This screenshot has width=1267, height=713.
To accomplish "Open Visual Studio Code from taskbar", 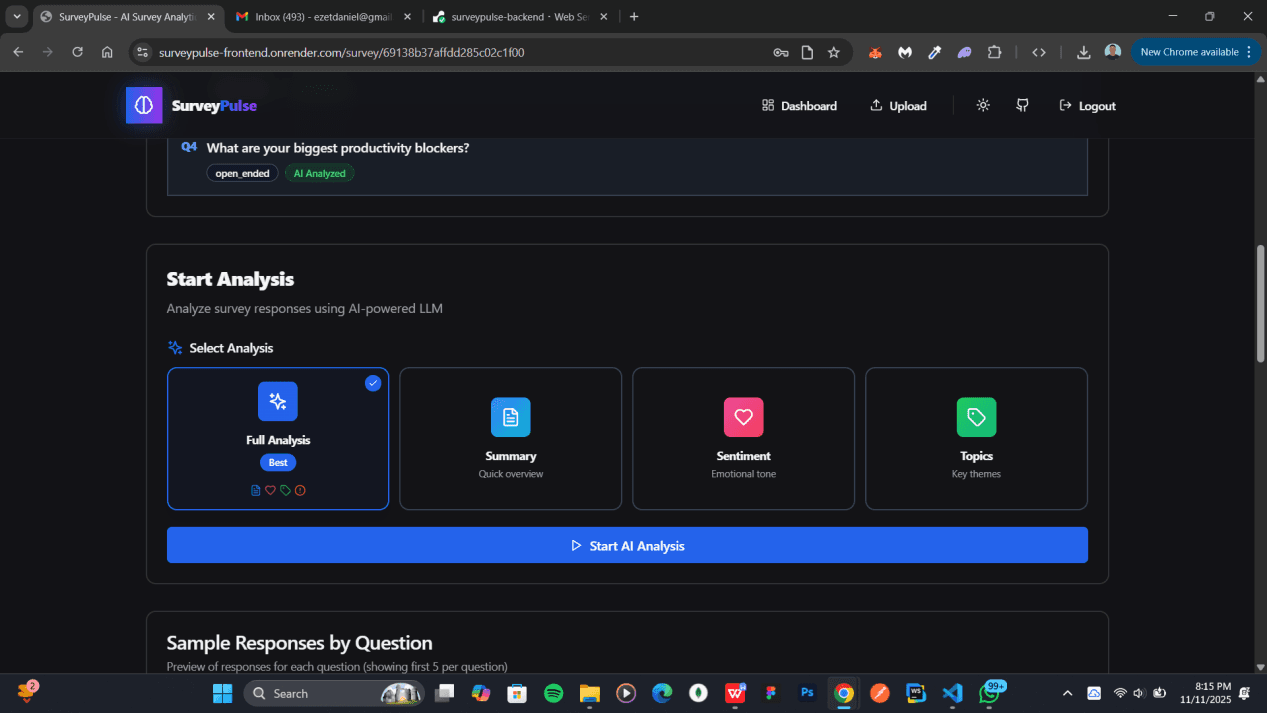I will point(952,693).
